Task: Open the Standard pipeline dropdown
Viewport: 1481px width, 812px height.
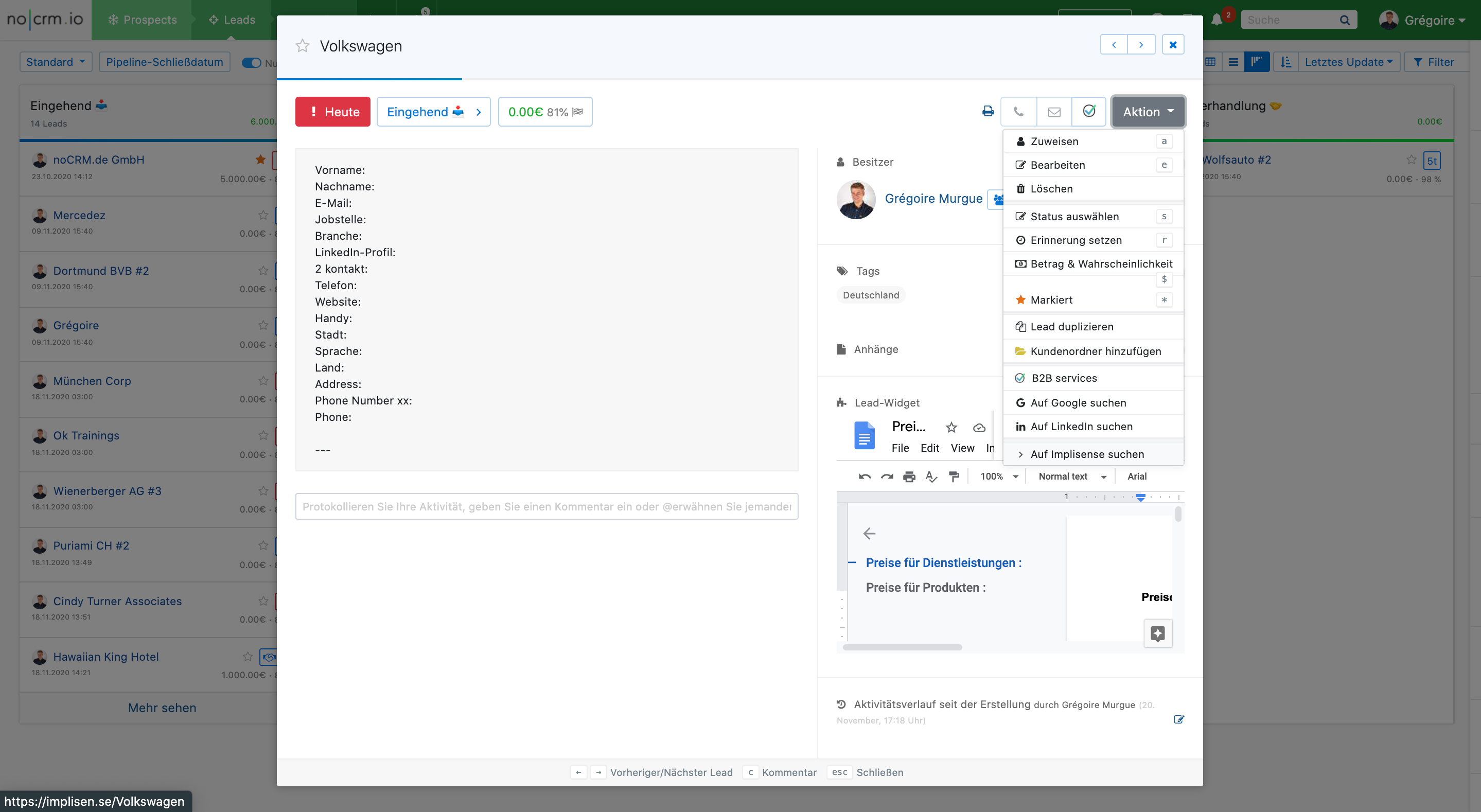Action: [x=56, y=62]
